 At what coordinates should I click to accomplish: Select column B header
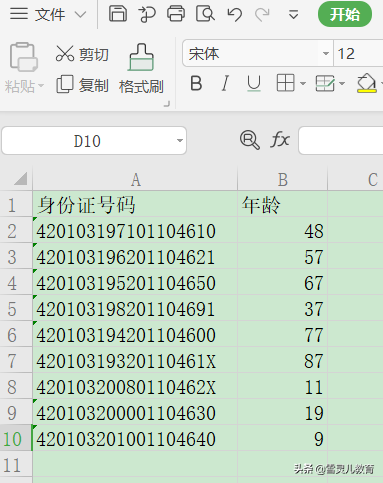tap(282, 180)
